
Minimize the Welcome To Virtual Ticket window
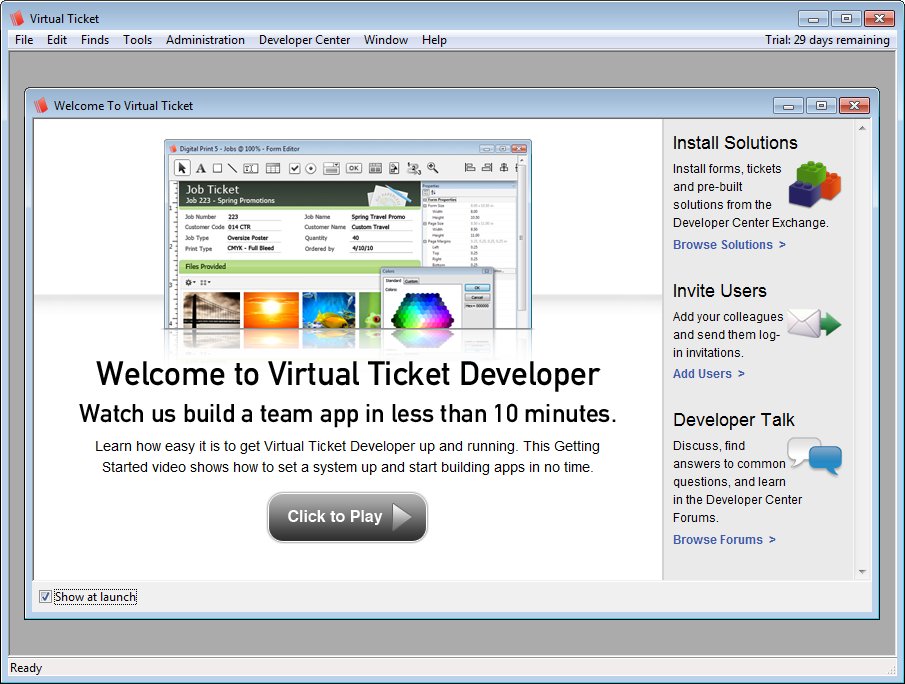click(x=788, y=106)
